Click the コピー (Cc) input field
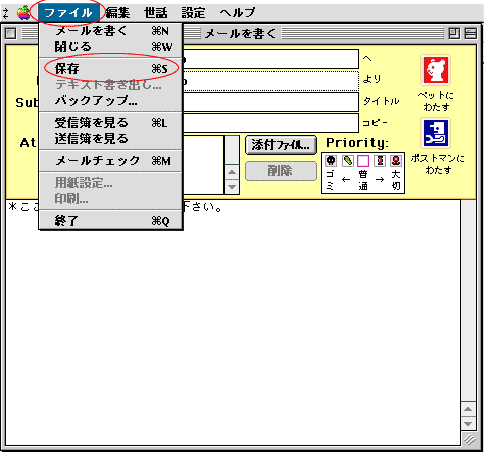This screenshot has width=484, height=452. click(271, 123)
